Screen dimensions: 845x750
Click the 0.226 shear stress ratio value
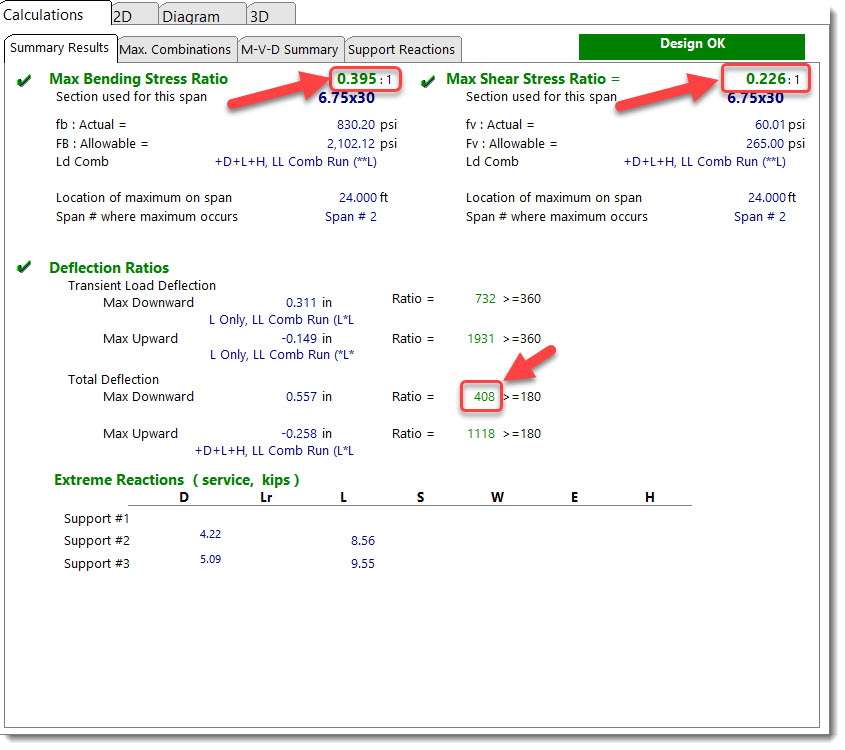765,79
